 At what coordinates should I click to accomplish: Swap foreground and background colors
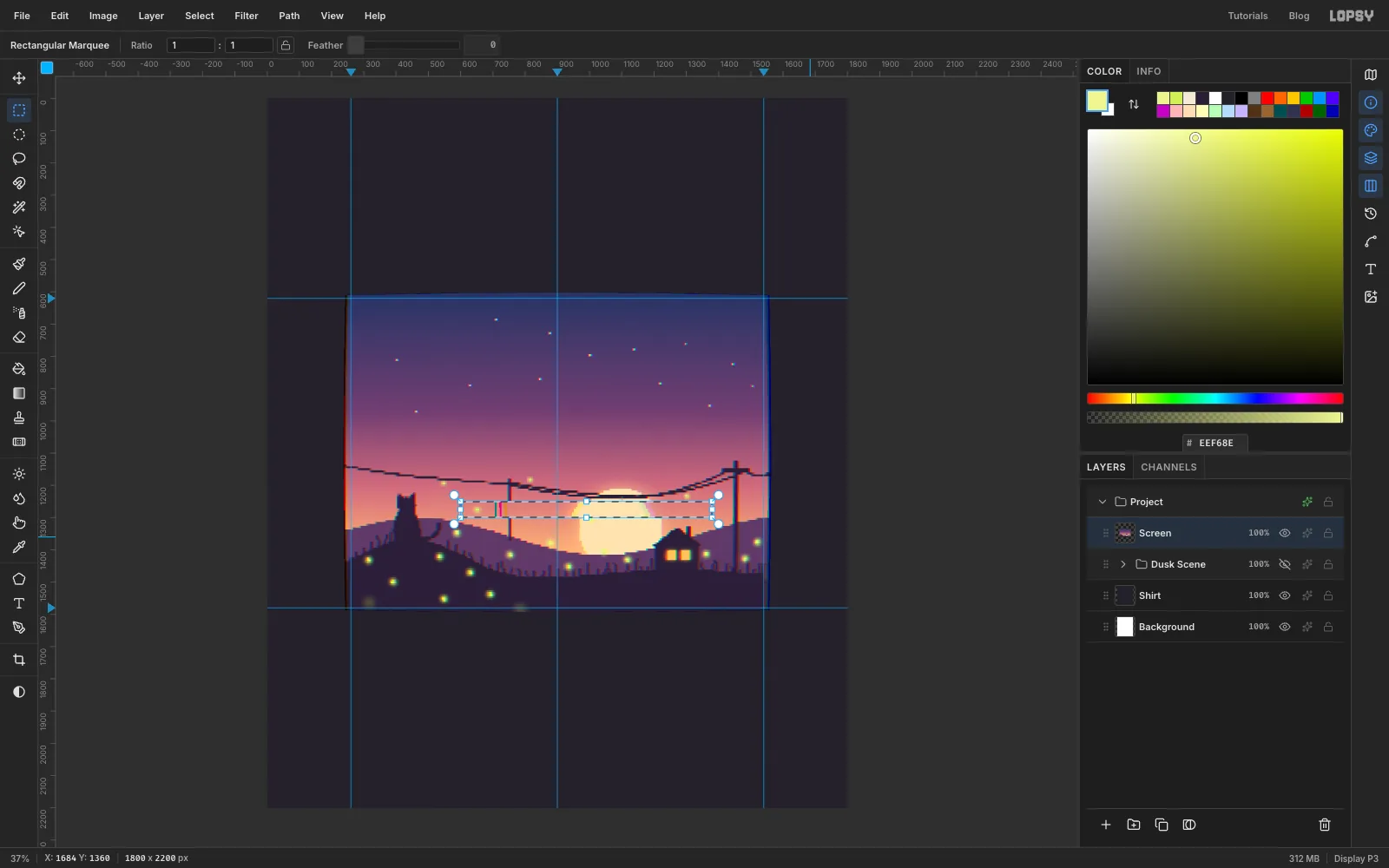[x=1134, y=104]
